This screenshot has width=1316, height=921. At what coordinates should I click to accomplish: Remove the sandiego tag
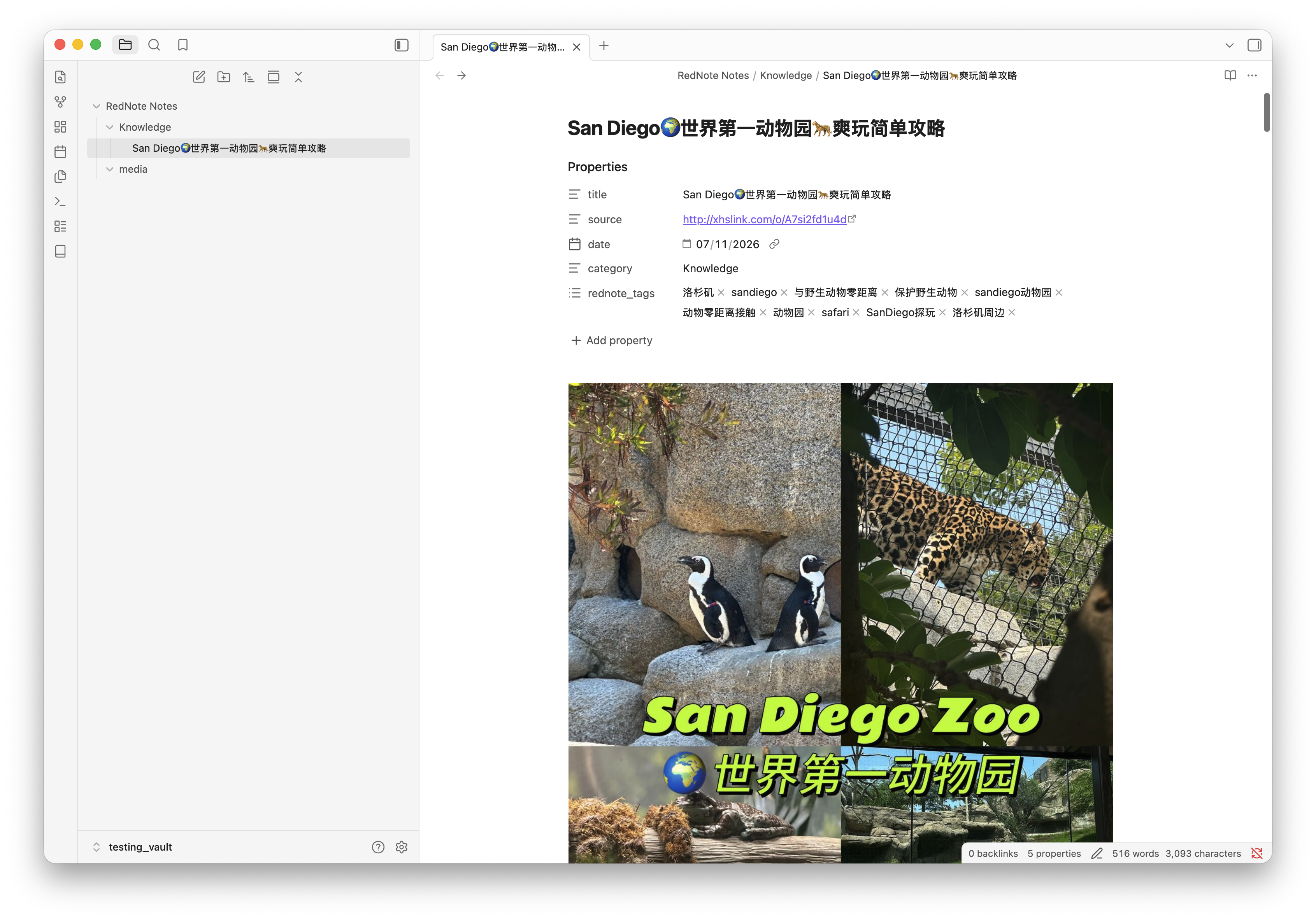pos(784,293)
